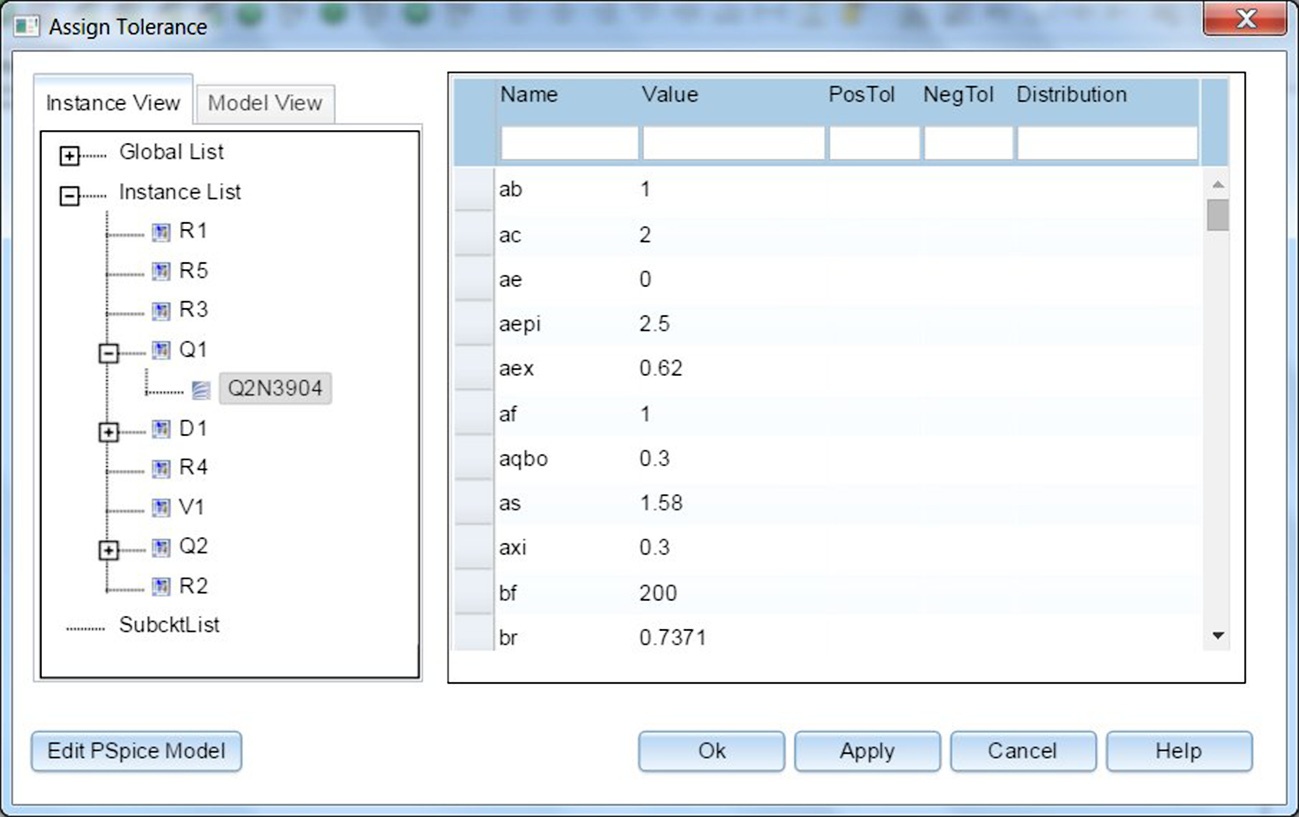Expand the Q2 tree node

click(109, 551)
